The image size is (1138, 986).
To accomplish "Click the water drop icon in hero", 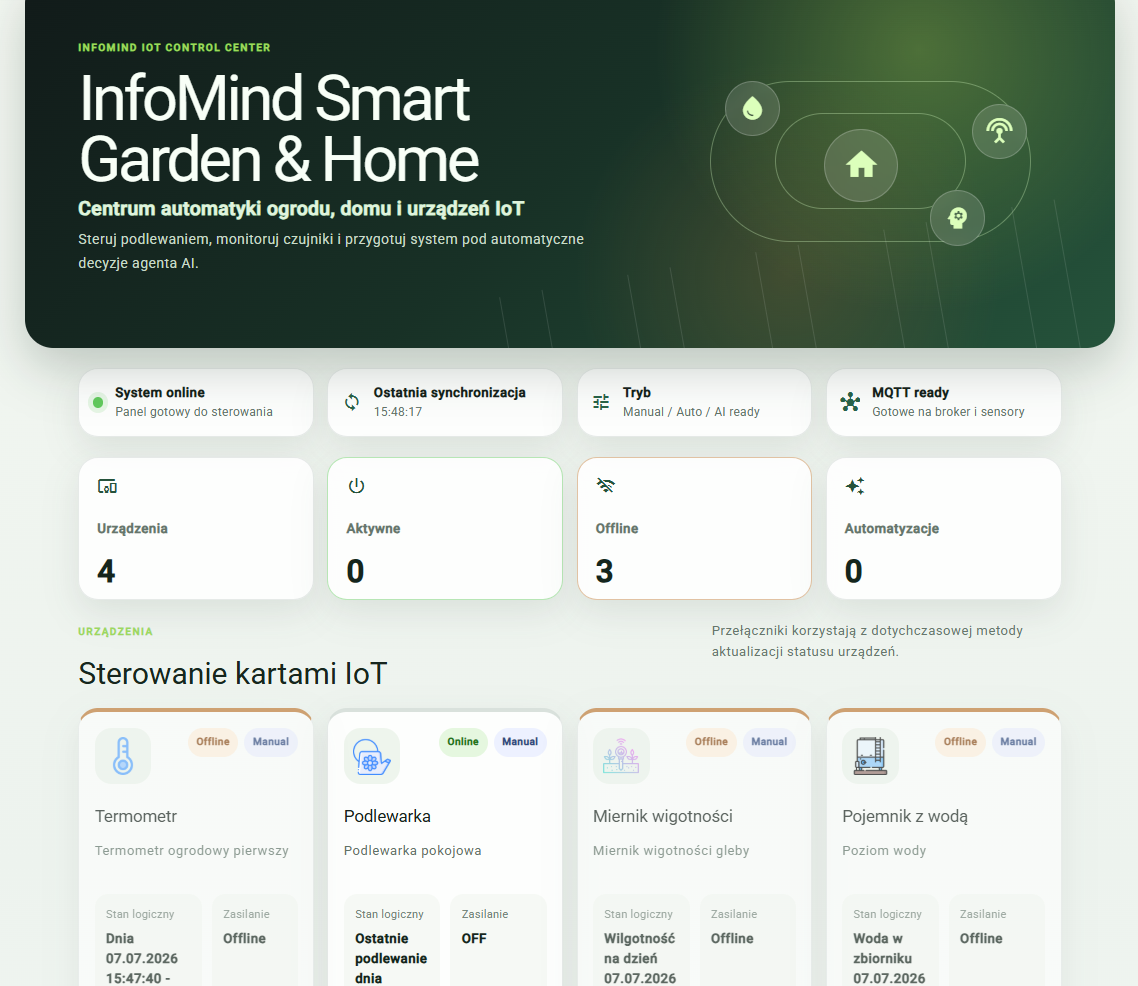I will point(753,109).
